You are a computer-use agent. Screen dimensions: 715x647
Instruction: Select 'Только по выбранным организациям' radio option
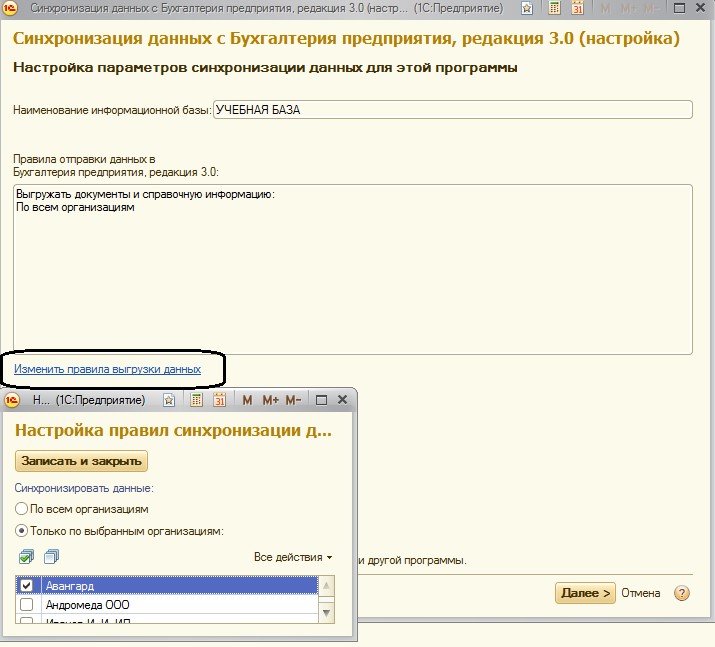(x=21, y=531)
